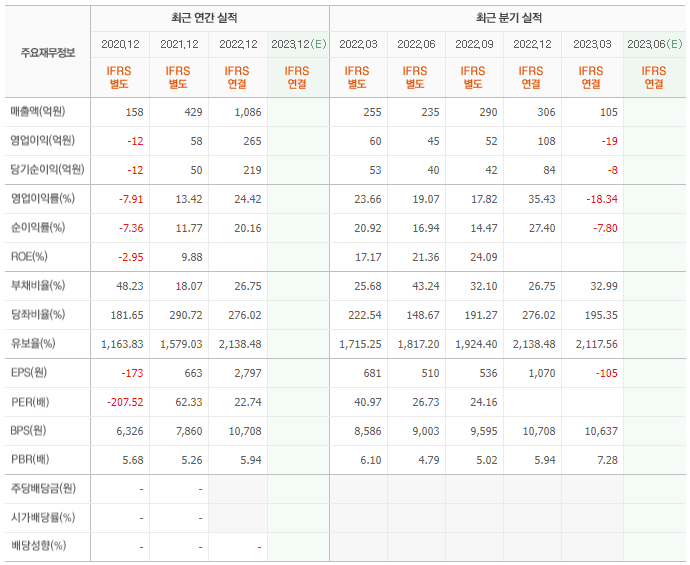Click the 'BPS(원)' row label
This screenshot has width=690, height=565.
point(29,431)
